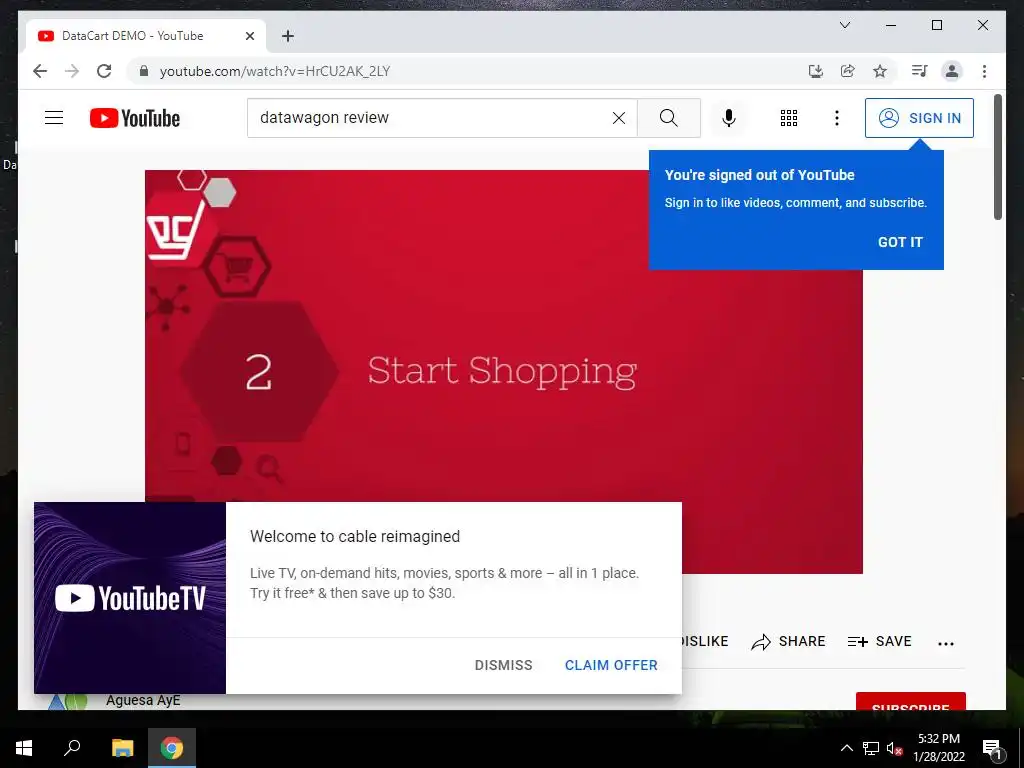Open a new browser tab
The width and height of the screenshot is (1024, 768).
288,36
